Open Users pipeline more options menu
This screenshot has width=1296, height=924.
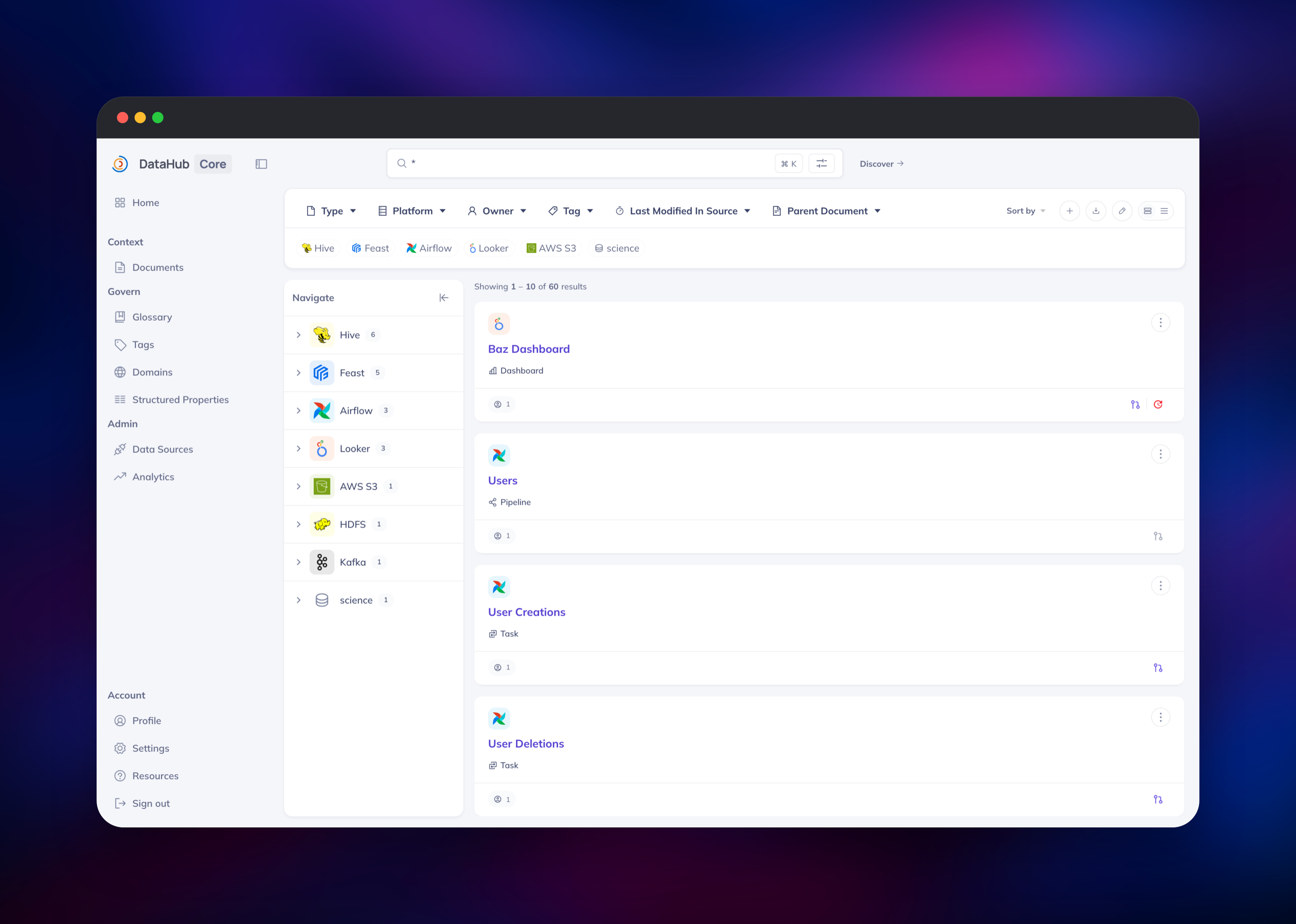click(1161, 454)
